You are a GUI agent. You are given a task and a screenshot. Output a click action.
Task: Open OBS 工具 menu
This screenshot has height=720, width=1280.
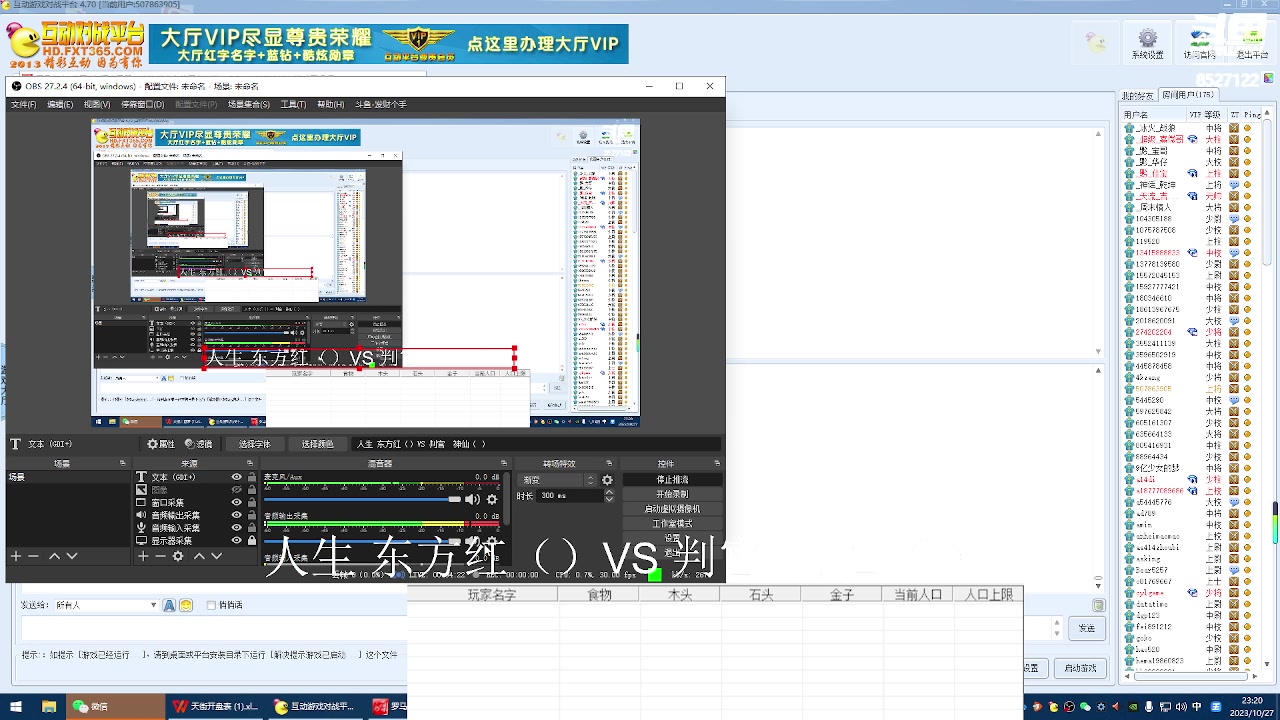(293, 104)
